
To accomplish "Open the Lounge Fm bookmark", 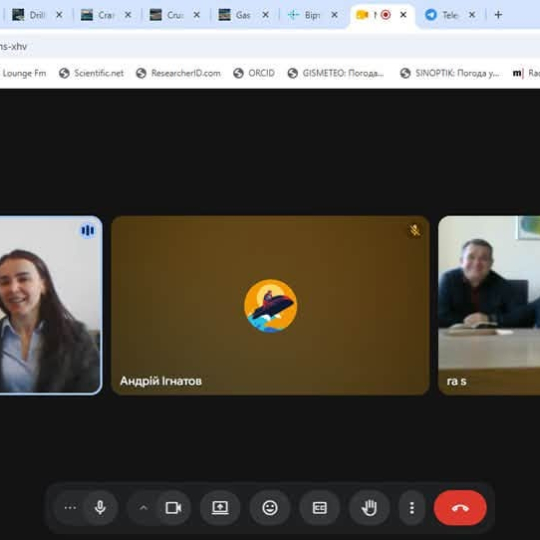I will (x=24, y=73).
